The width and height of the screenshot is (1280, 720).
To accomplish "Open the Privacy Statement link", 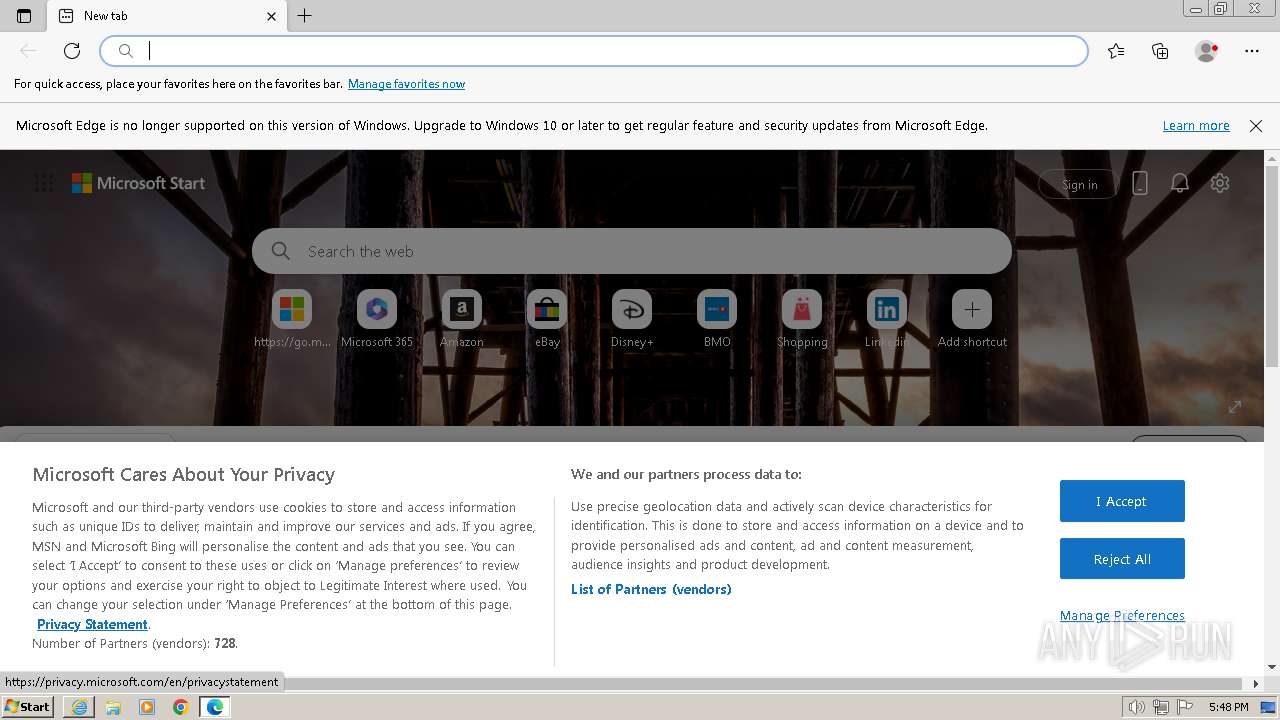I will coord(92,624).
